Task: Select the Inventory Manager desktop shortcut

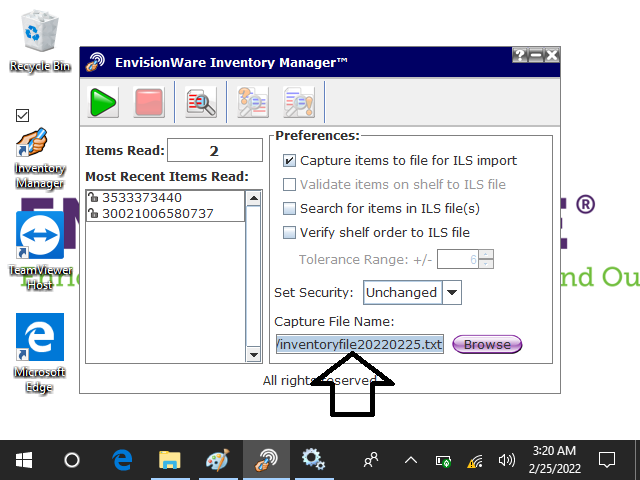Action: pos(40,158)
